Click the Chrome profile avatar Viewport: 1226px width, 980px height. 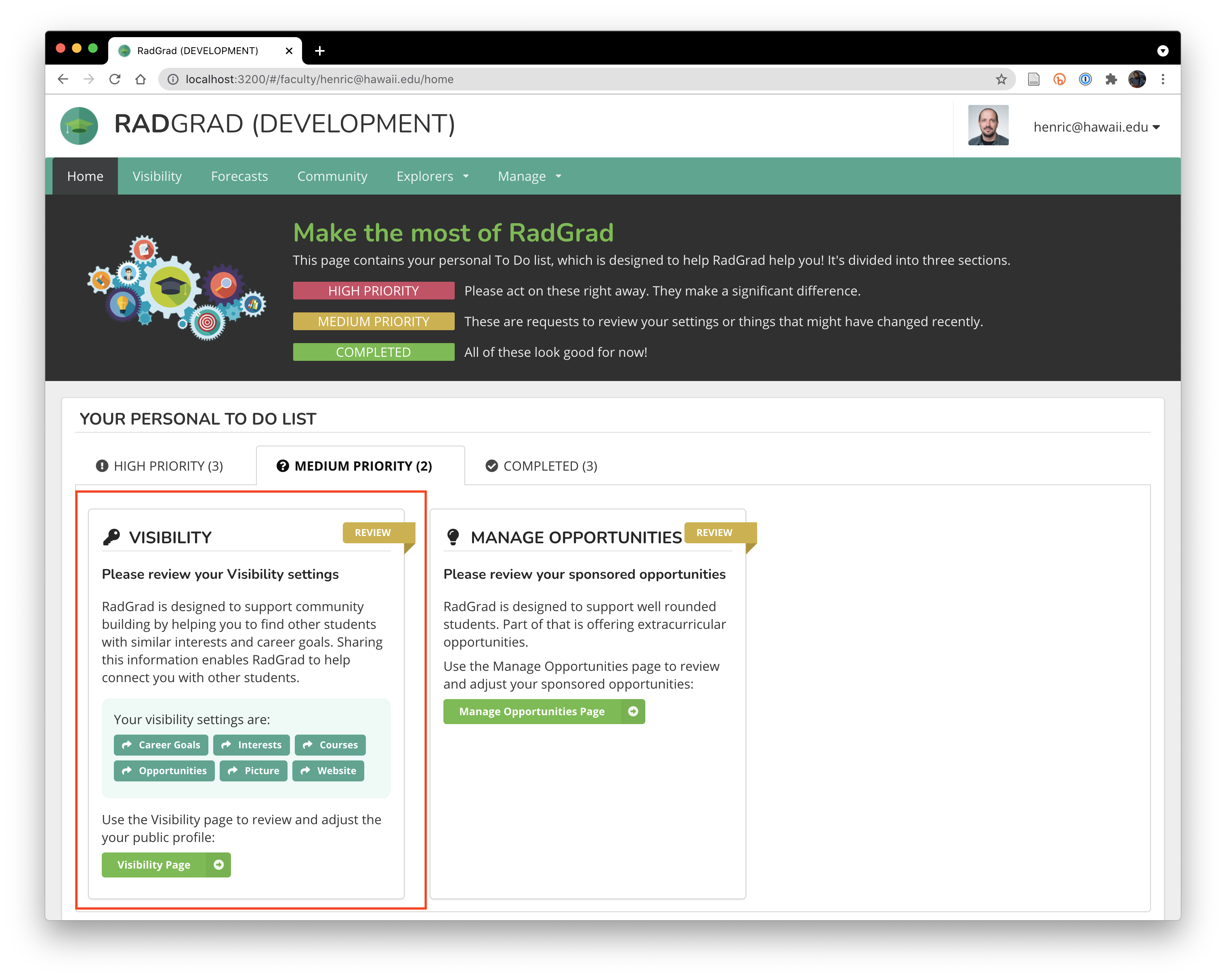(1137, 79)
